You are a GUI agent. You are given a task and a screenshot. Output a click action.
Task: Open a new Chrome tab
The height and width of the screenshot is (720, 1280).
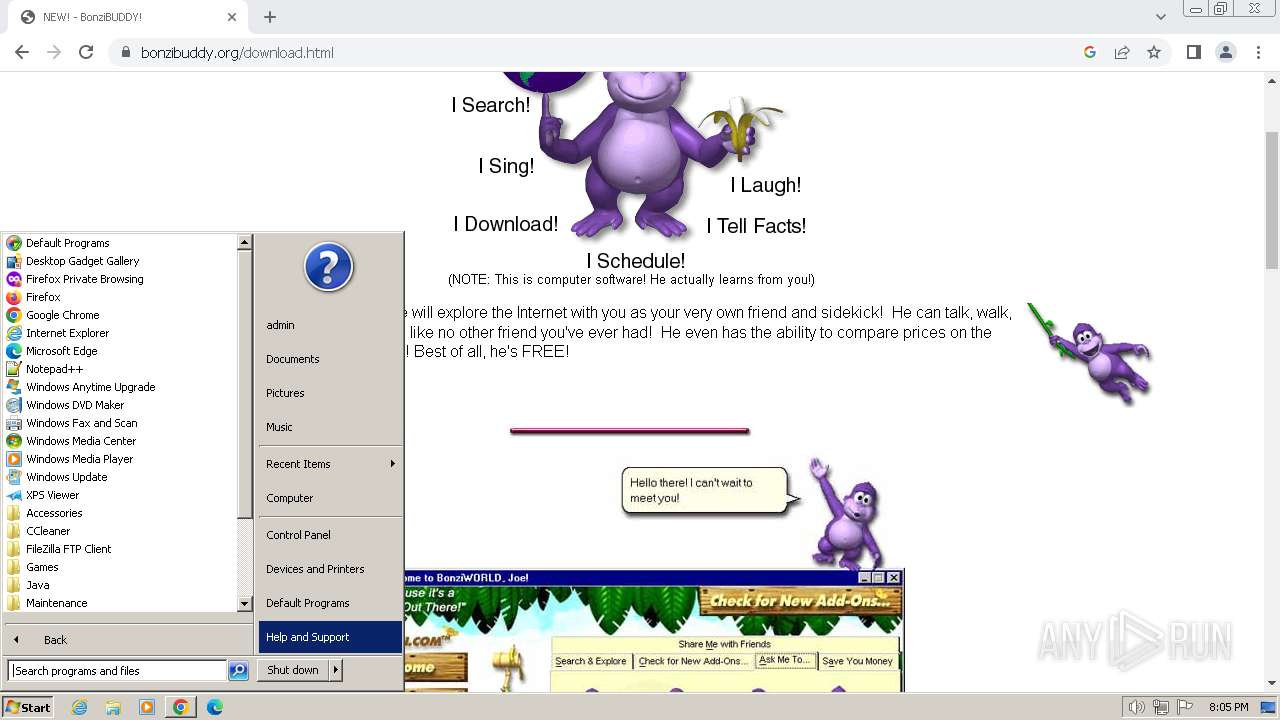pos(270,17)
